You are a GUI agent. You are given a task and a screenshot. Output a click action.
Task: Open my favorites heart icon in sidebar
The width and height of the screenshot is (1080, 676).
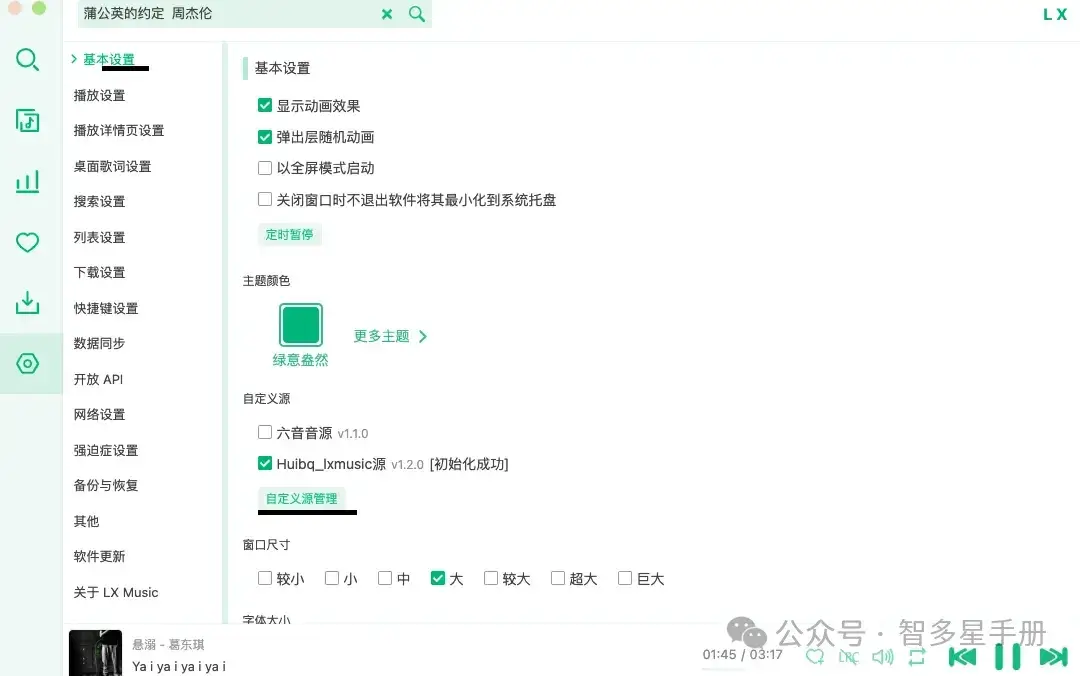28,242
